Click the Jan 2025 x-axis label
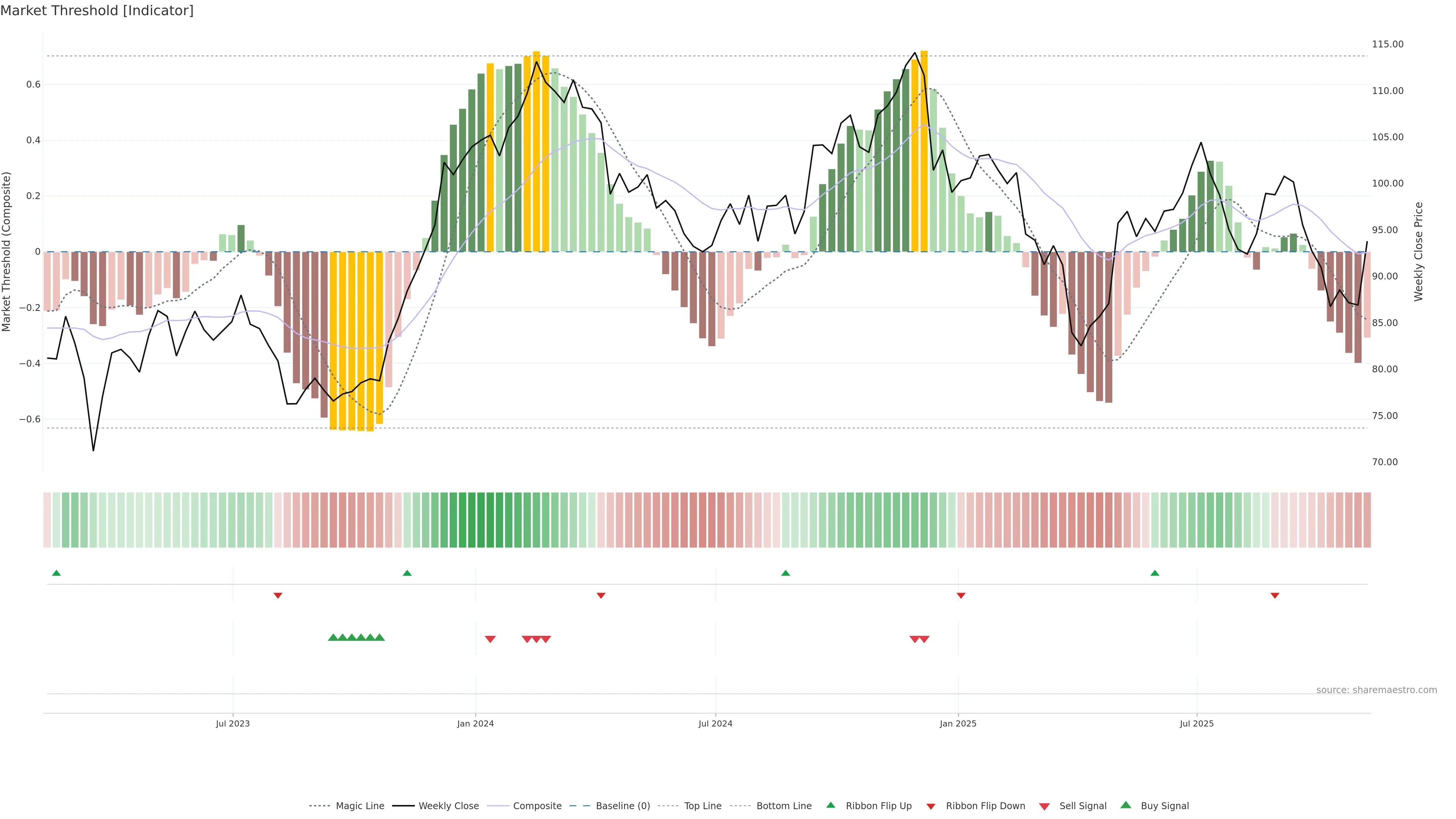The width and height of the screenshot is (1456, 819). pos(957,723)
